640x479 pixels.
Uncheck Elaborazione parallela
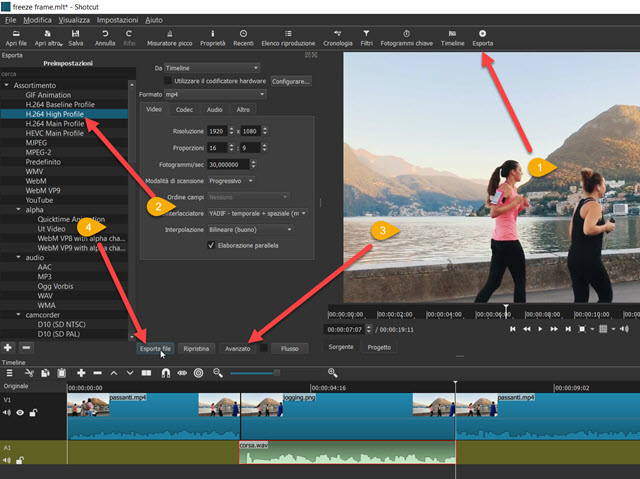pyautogui.click(x=211, y=245)
